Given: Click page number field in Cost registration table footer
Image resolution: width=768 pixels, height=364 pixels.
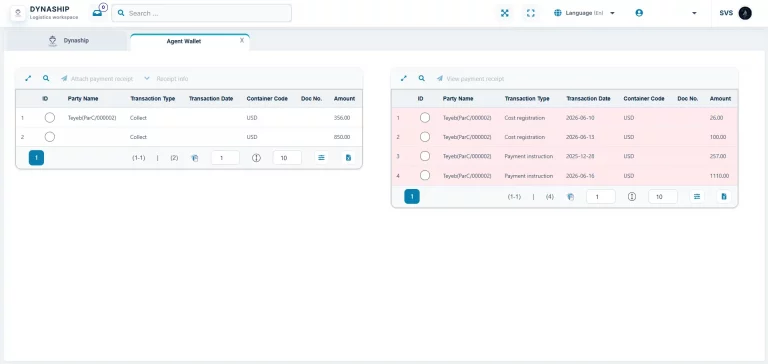Looking at the screenshot, I should coord(601,196).
